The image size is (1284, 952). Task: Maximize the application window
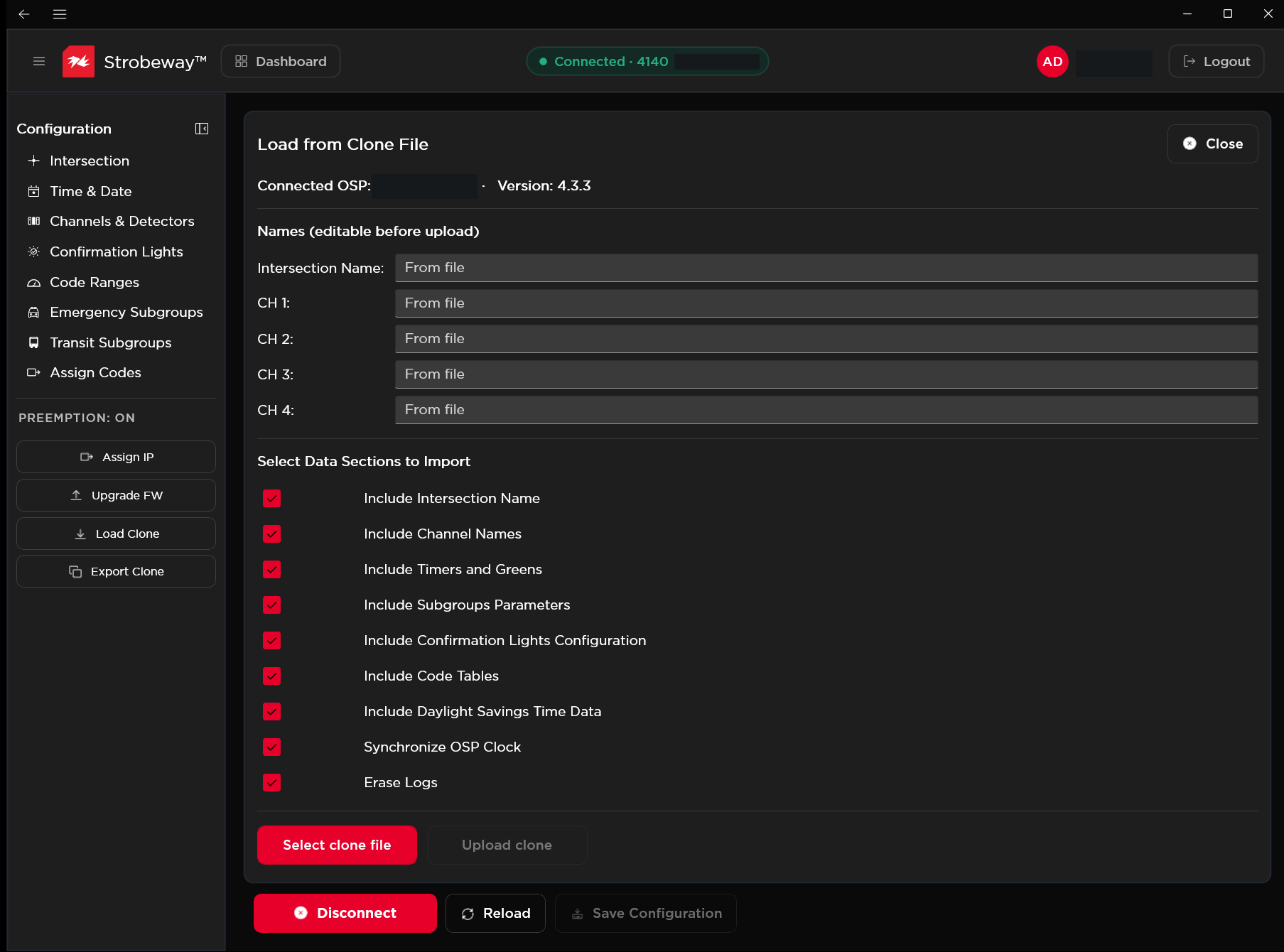pos(1228,14)
